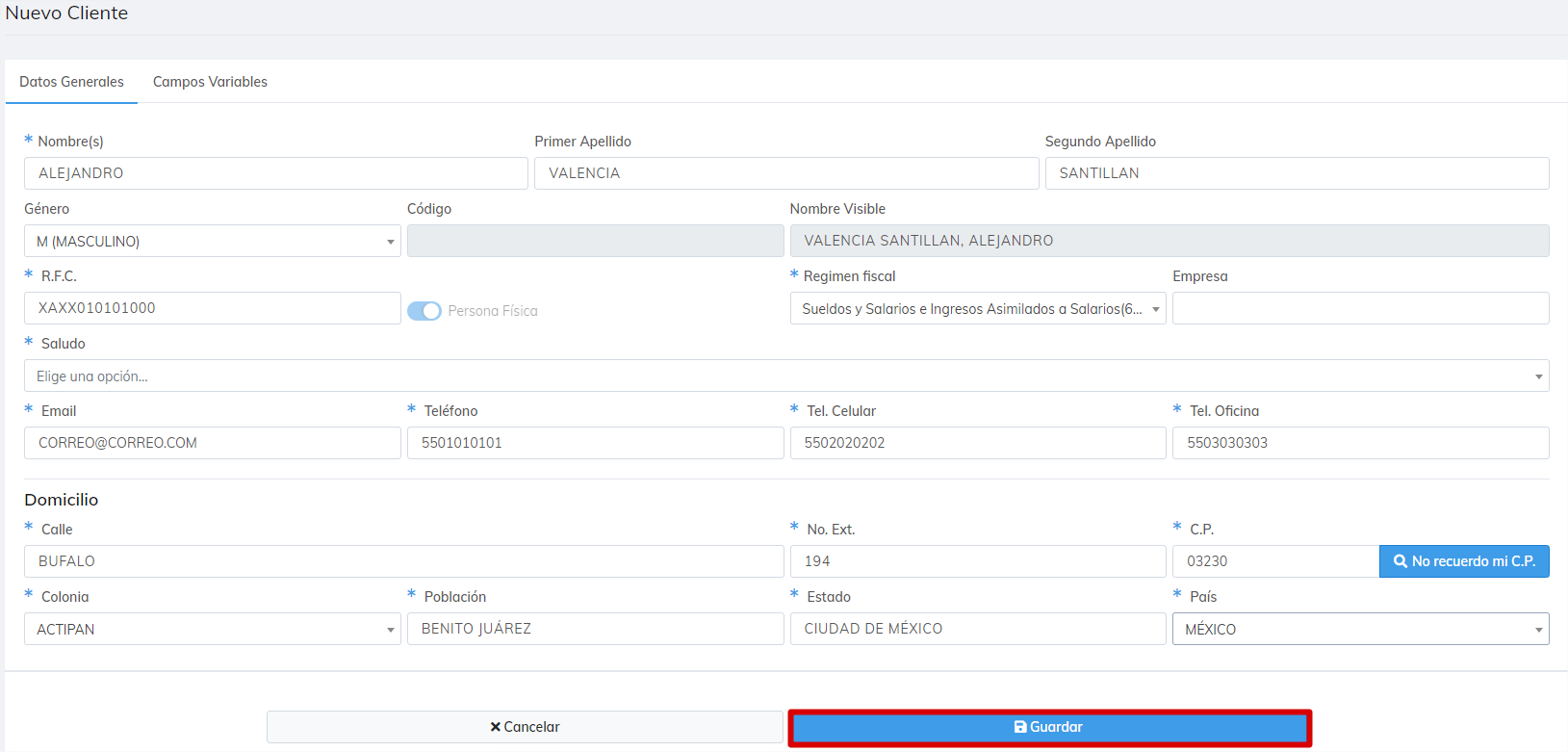The height and width of the screenshot is (752, 1568).
Task: Open the País dropdown
Action: (1359, 630)
